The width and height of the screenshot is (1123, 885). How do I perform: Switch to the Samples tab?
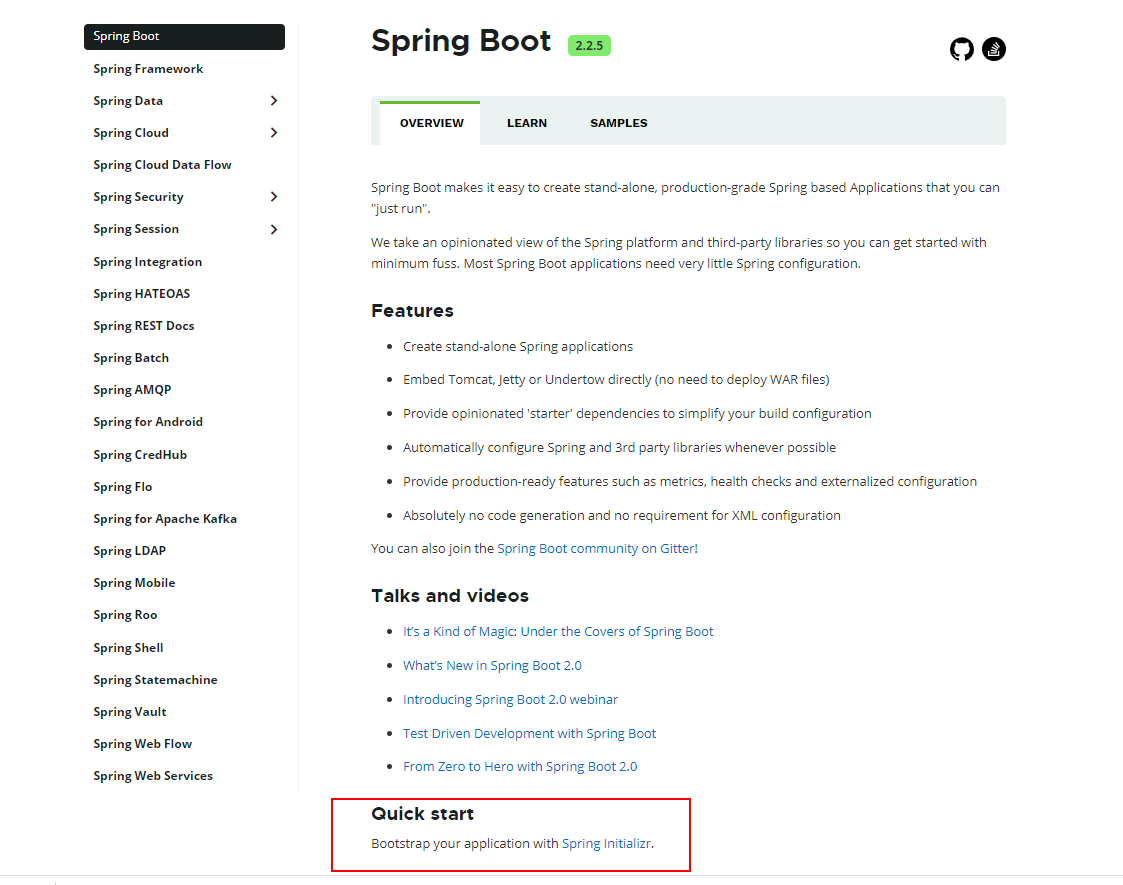click(619, 123)
